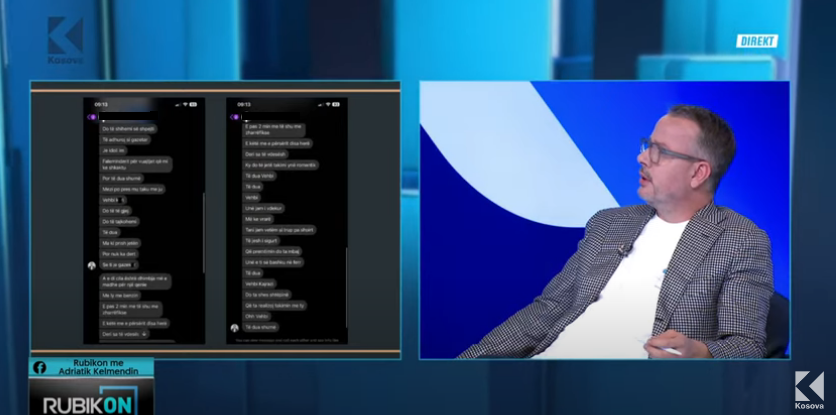Image resolution: width=836 pixels, height=415 pixels.
Task: Click the "Rubikon me Adriatik Kelmendin" caption
Action: pos(98,367)
